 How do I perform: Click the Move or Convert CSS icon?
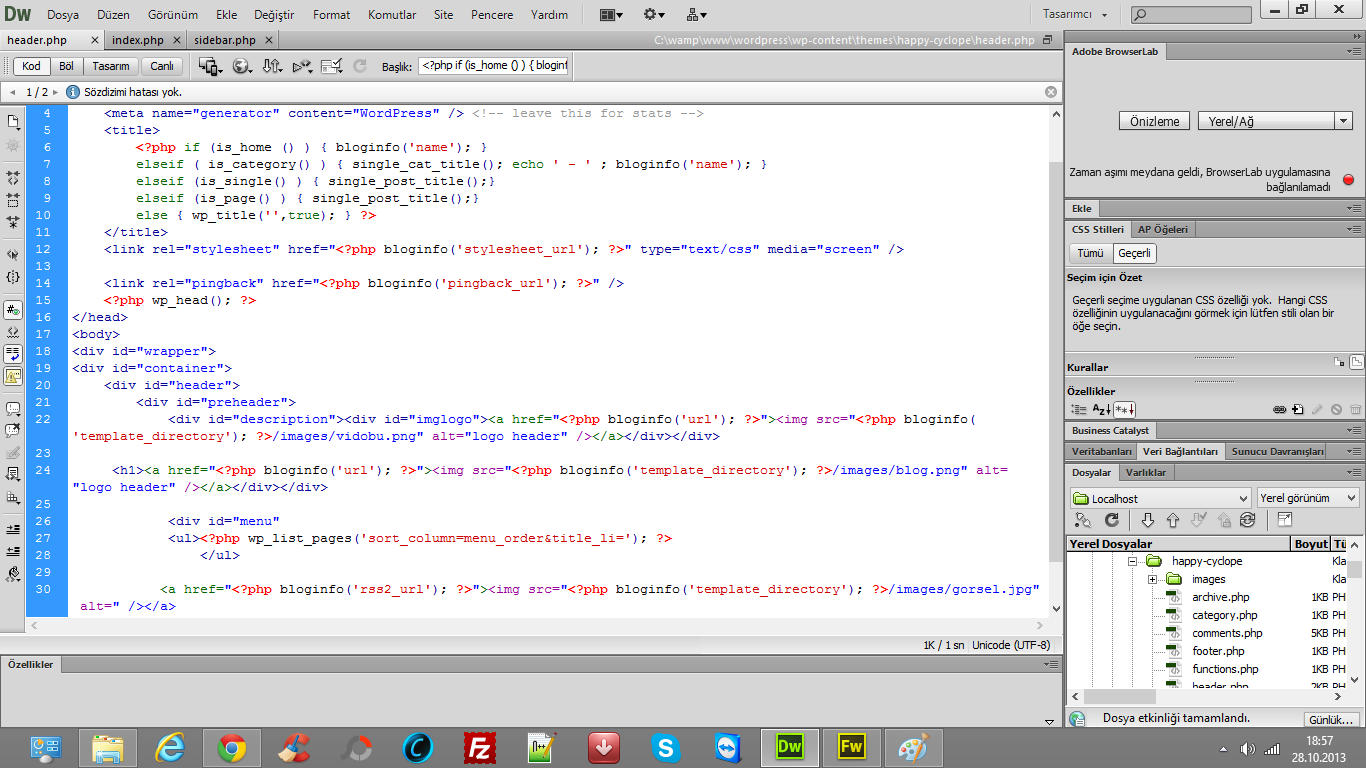coord(13,497)
